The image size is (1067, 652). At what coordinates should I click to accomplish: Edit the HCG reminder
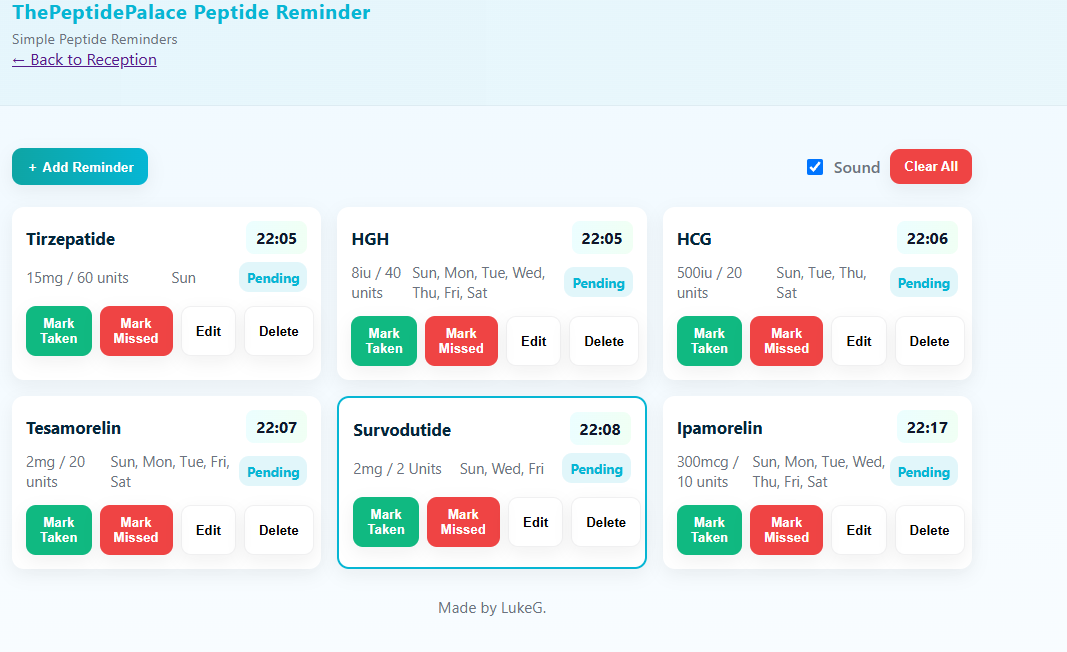[859, 341]
